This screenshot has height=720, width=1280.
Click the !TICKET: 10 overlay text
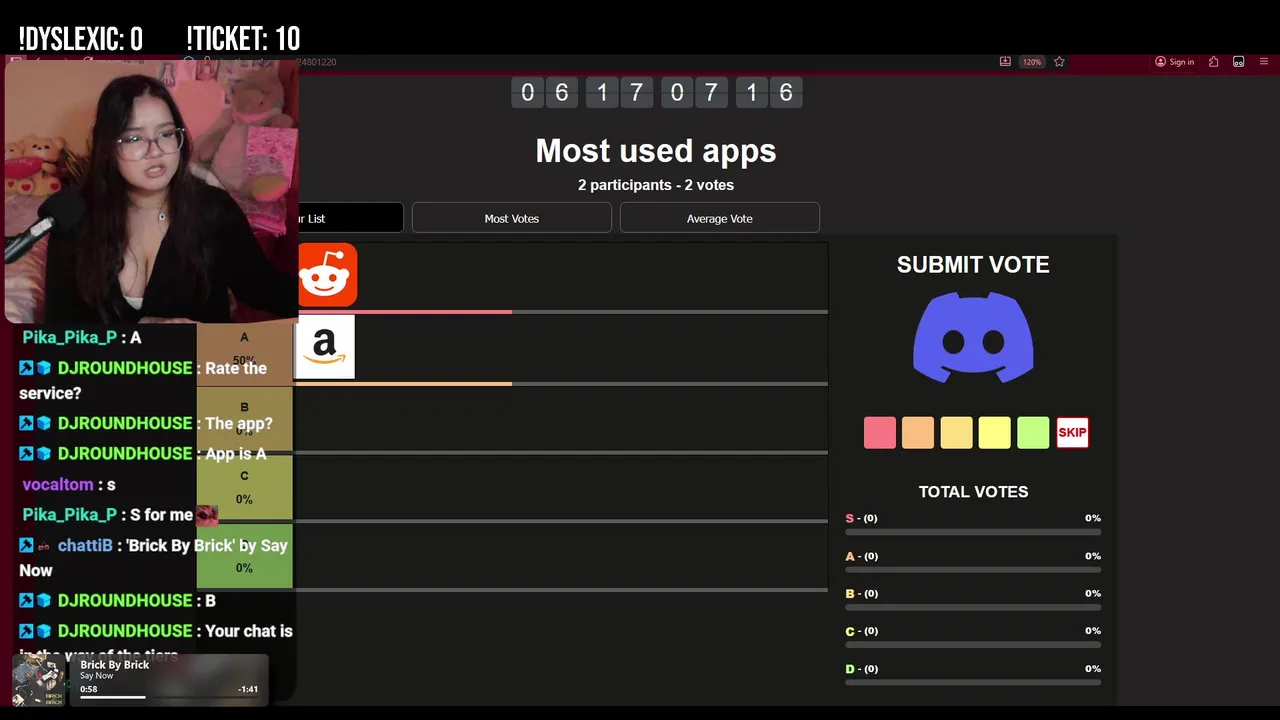[x=243, y=39]
